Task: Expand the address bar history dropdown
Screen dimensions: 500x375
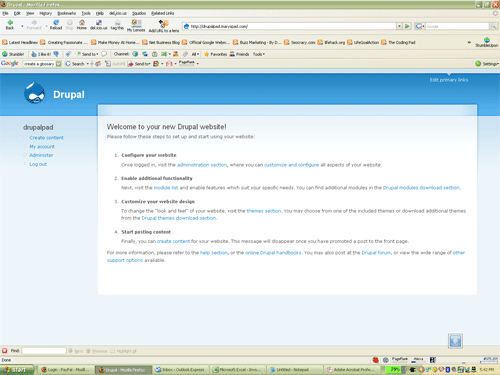Action: click(399, 26)
